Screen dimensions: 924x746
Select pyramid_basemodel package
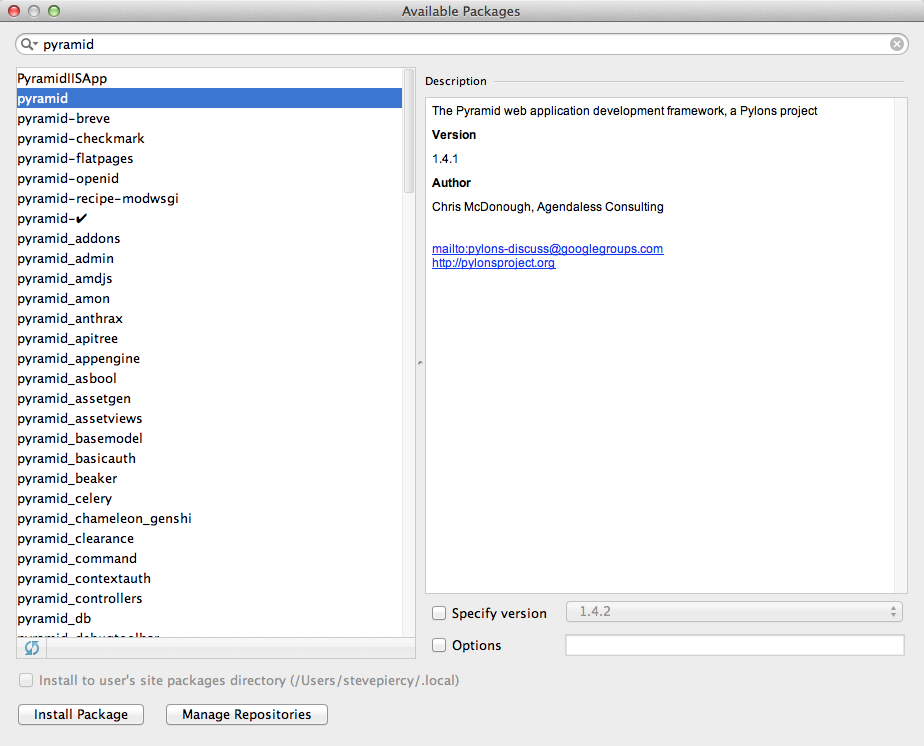(209, 439)
